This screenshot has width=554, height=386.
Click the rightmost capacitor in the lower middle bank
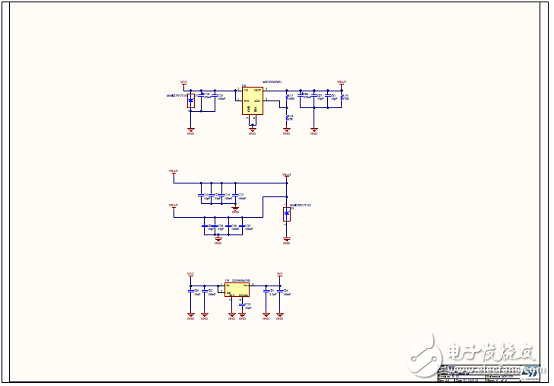coord(242,226)
